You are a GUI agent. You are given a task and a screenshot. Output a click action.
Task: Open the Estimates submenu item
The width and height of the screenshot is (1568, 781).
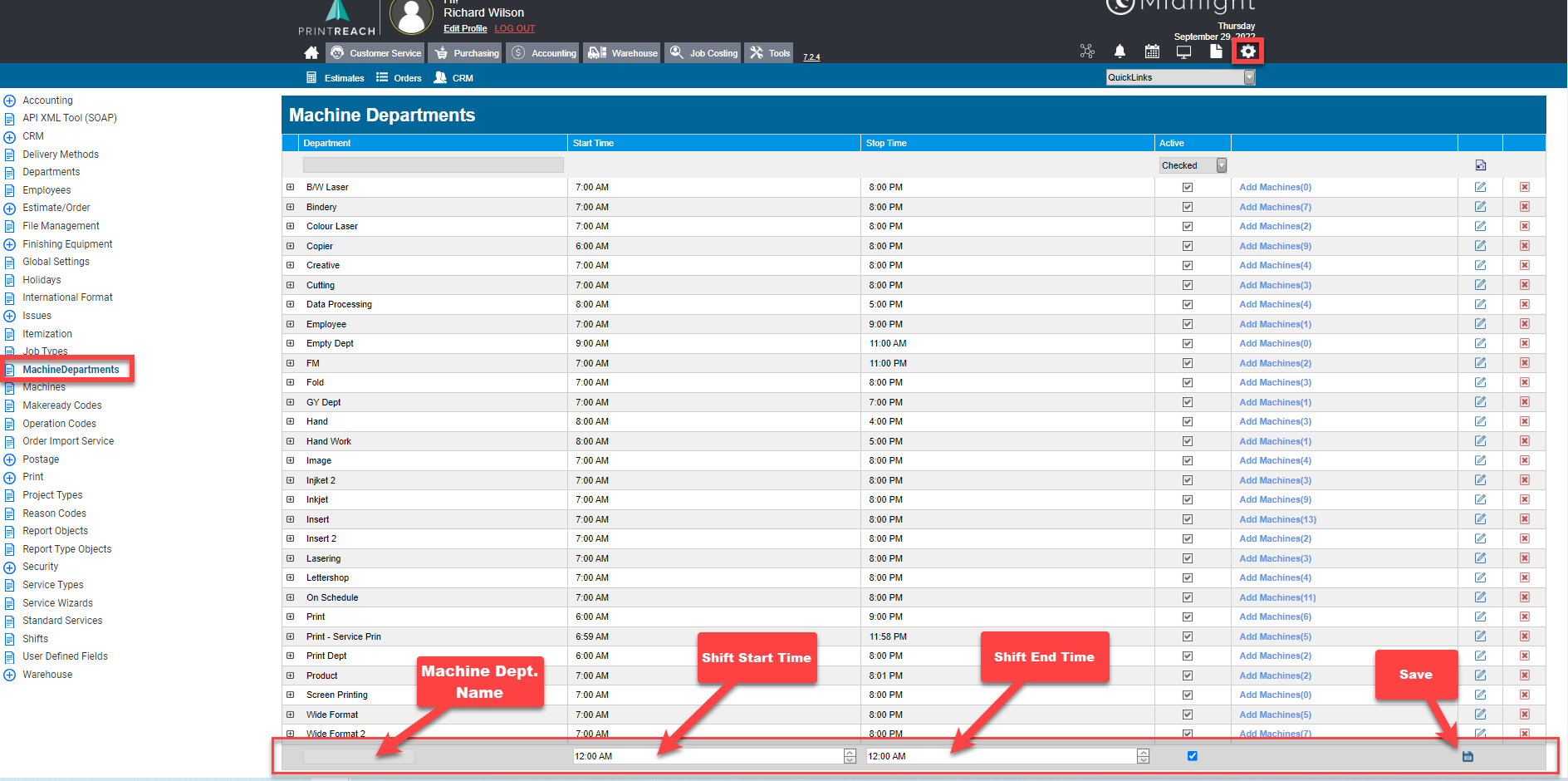(x=336, y=78)
